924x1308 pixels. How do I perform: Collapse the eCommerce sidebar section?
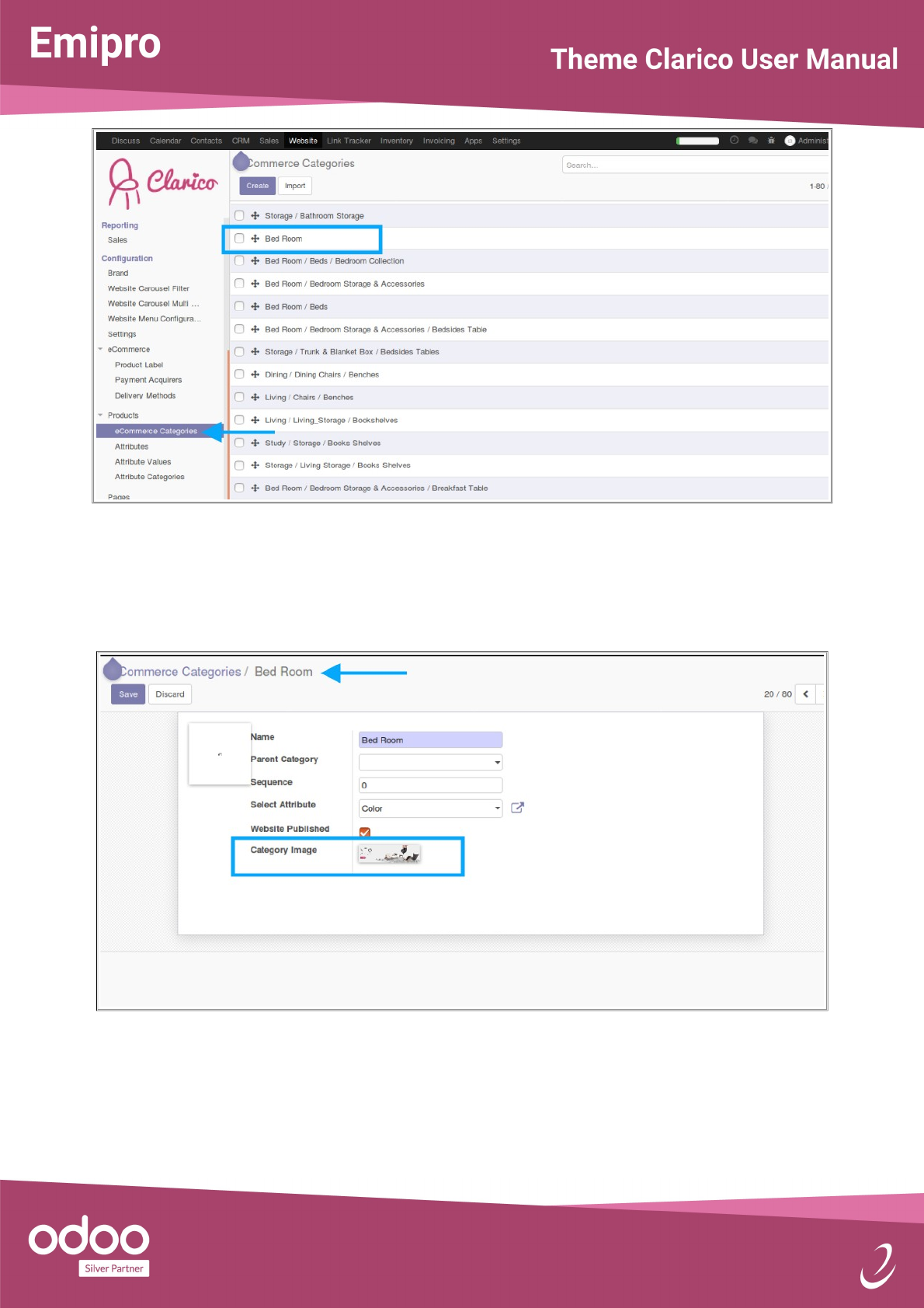click(100, 350)
